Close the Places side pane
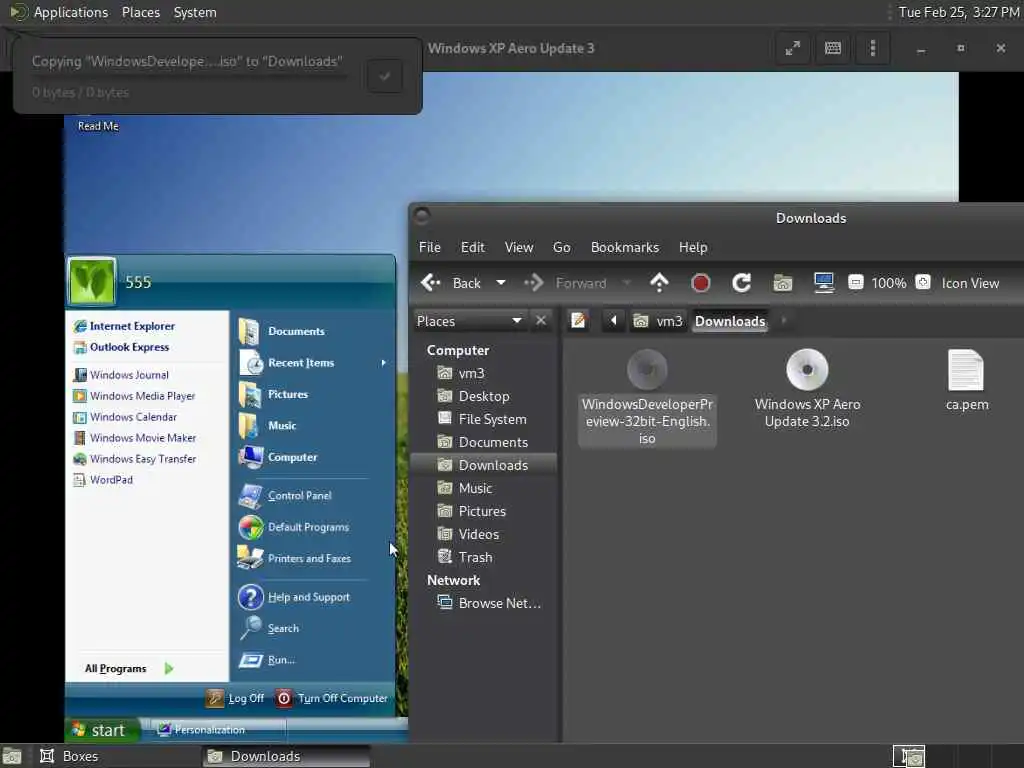Viewport: 1024px width, 768px height. point(541,321)
